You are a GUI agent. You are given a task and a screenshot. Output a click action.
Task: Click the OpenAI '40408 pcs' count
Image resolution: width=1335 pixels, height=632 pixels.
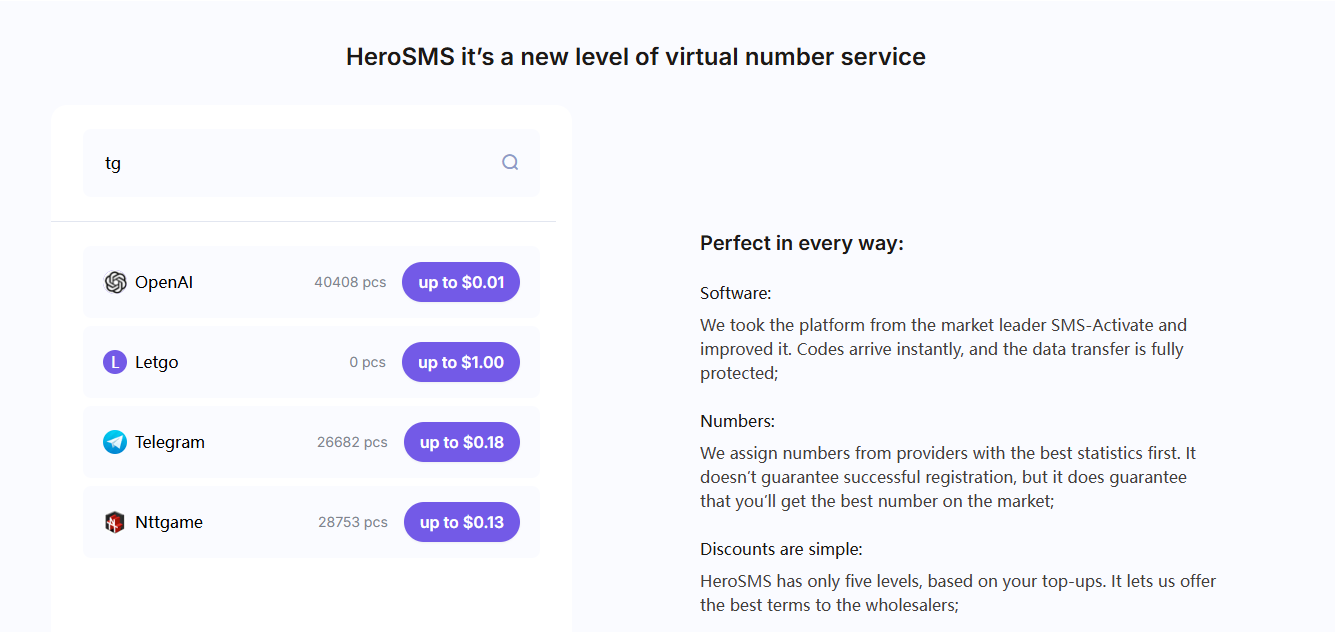click(x=350, y=282)
